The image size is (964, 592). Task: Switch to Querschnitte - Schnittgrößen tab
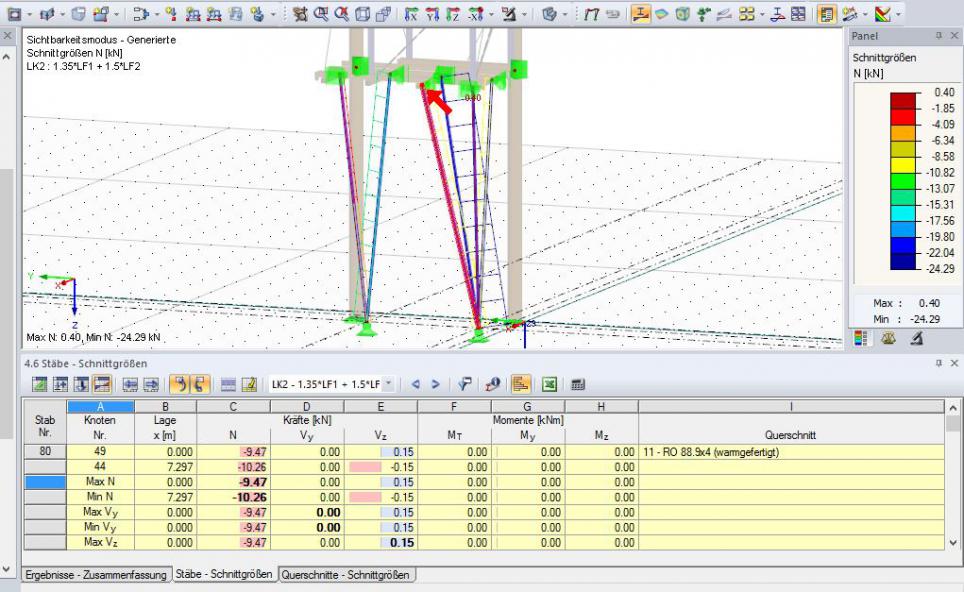(346, 575)
